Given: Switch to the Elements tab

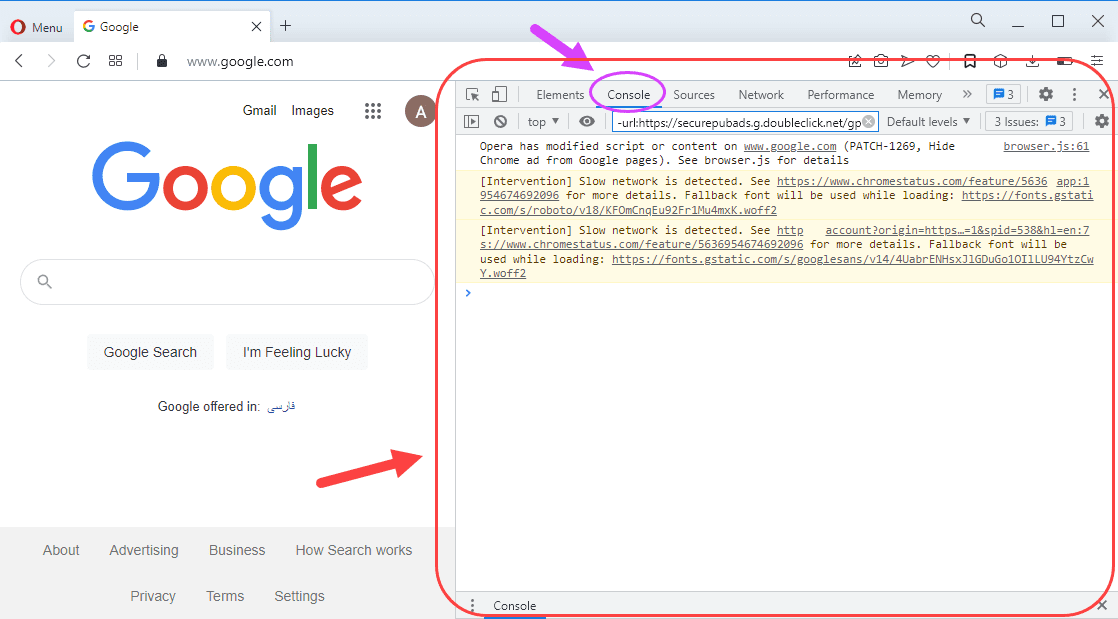Looking at the screenshot, I should click(560, 95).
